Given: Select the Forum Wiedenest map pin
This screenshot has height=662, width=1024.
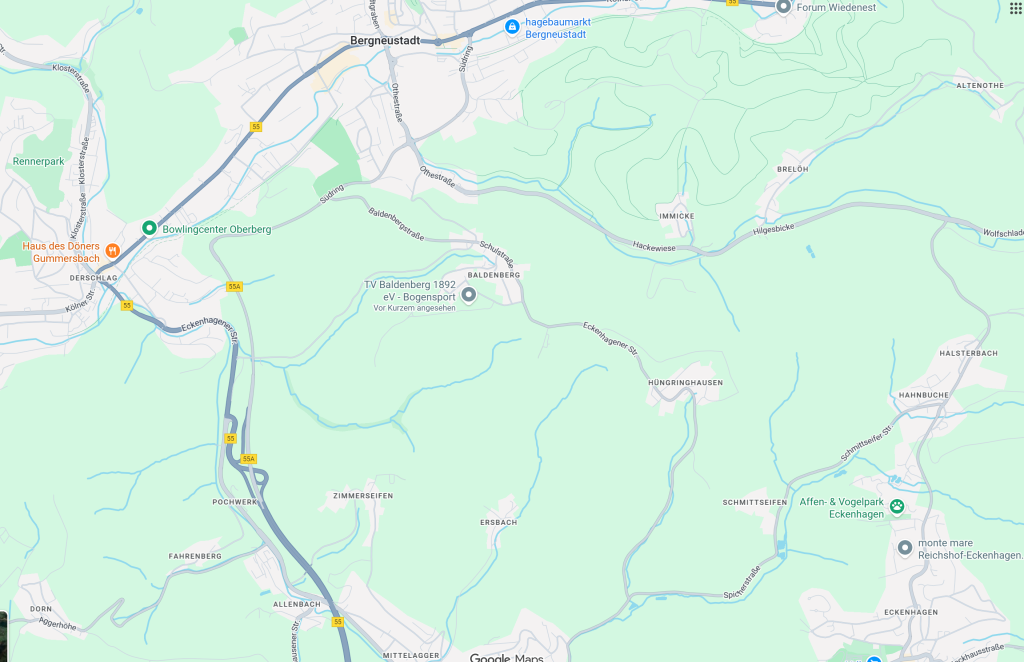Looking at the screenshot, I should pos(783,7).
